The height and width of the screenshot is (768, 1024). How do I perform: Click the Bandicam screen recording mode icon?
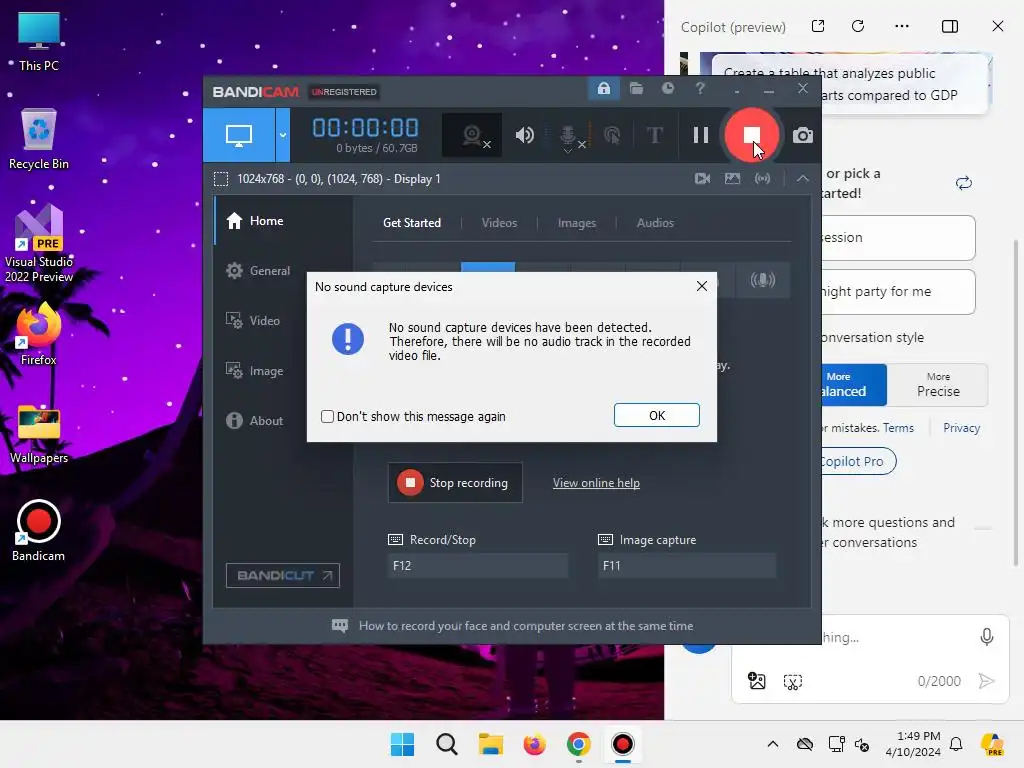239,135
